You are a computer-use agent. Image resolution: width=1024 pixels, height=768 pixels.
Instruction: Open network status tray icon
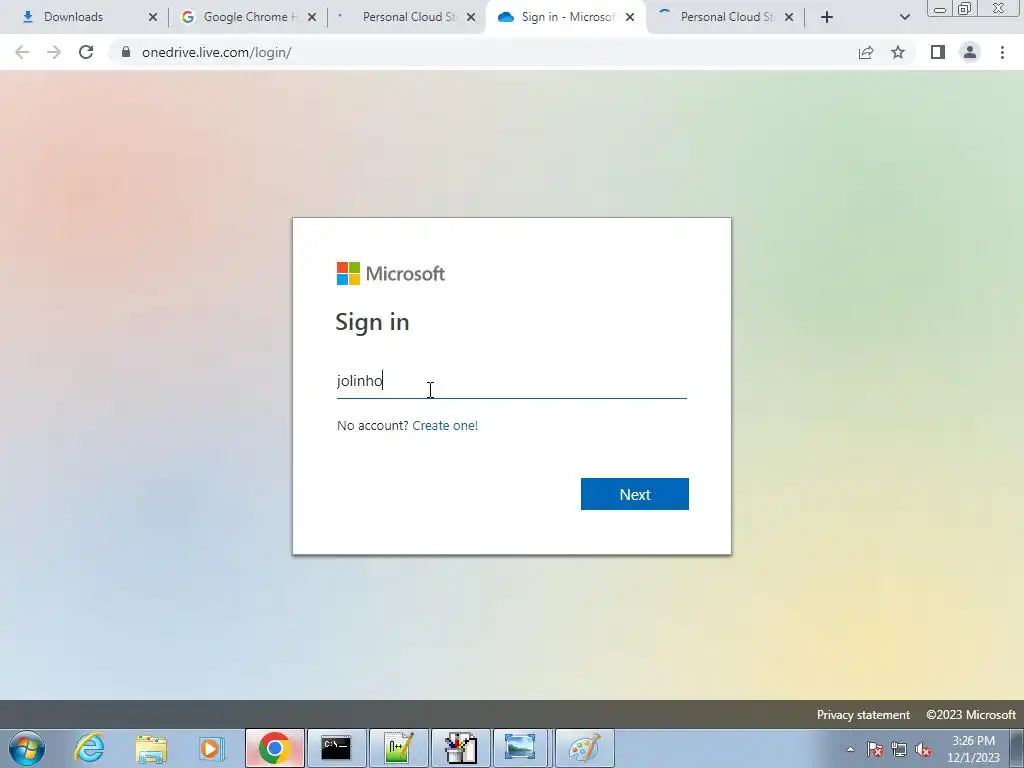tap(899, 749)
